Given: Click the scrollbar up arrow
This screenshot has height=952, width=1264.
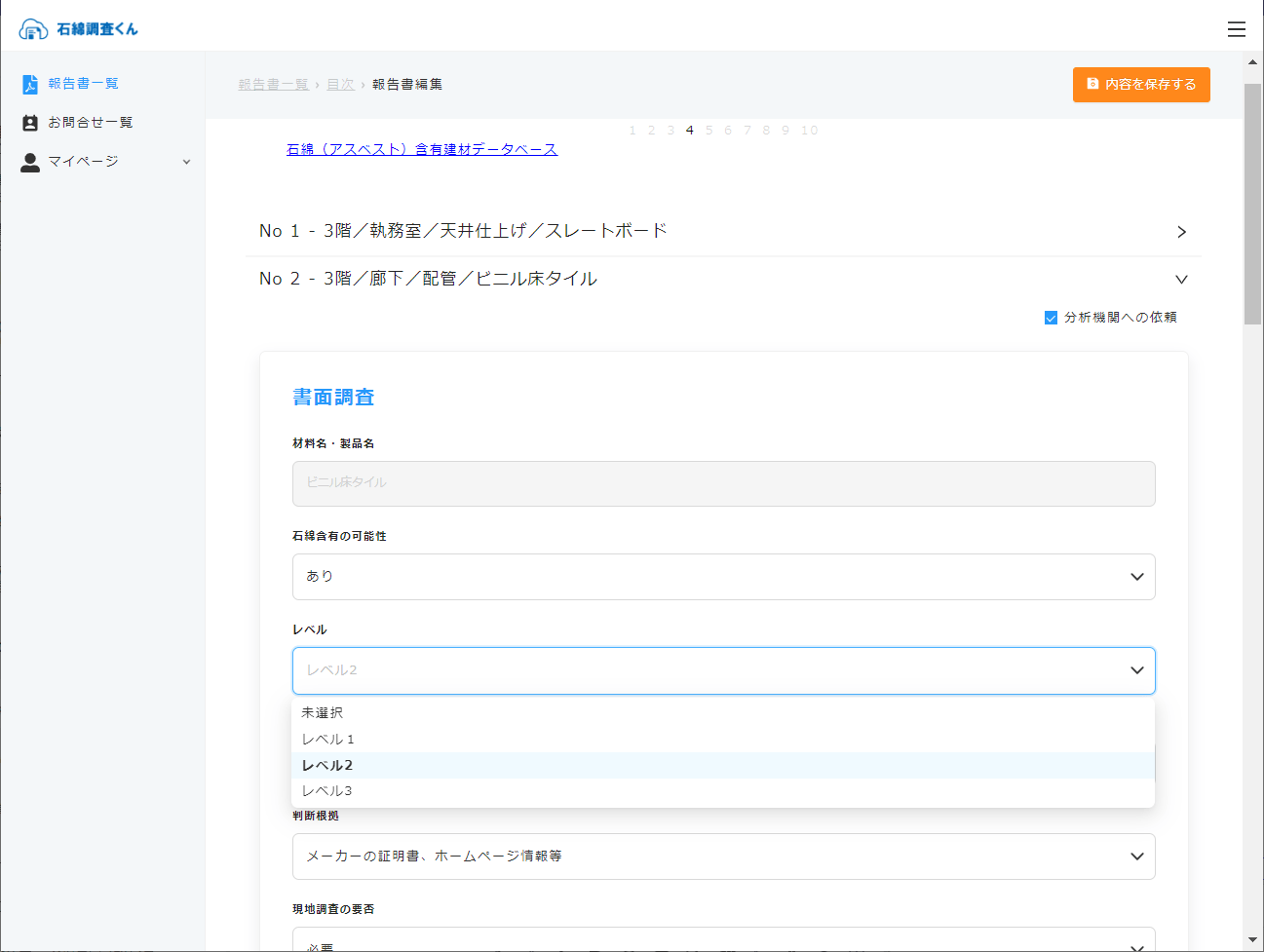Looking at the screenshot, I should point(1252,62).
